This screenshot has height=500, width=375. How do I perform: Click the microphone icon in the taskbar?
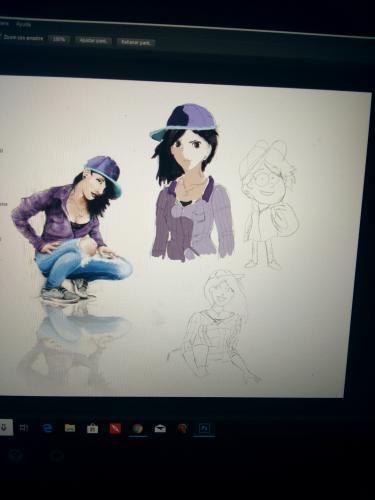pos(6,427)
